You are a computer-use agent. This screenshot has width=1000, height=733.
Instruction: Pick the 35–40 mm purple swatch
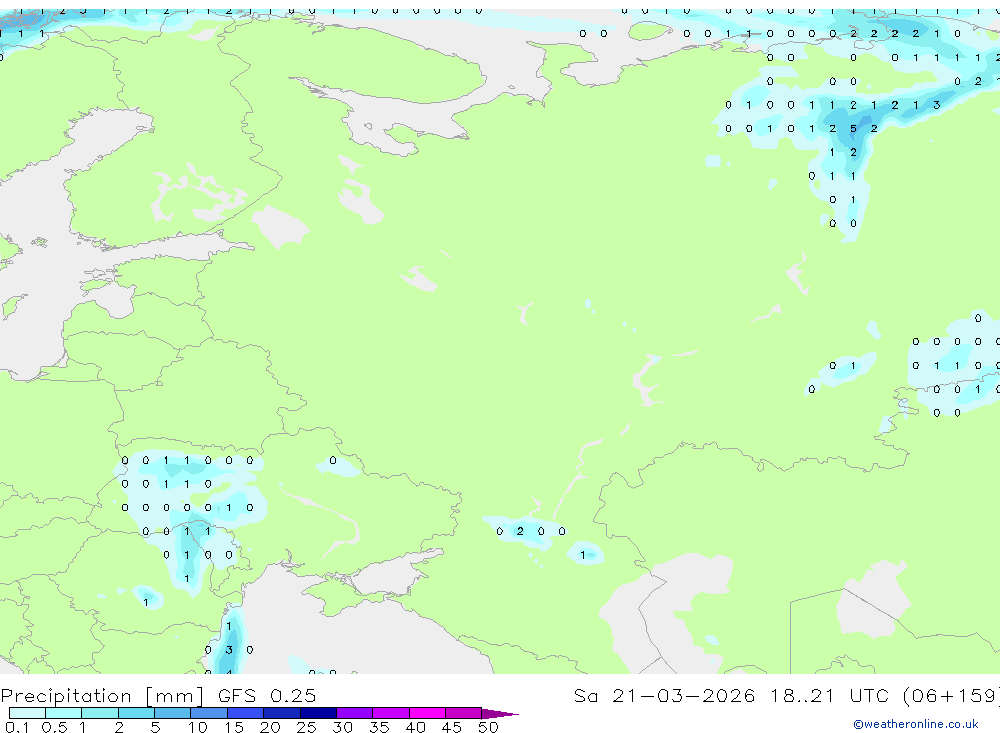coord(391,713)
